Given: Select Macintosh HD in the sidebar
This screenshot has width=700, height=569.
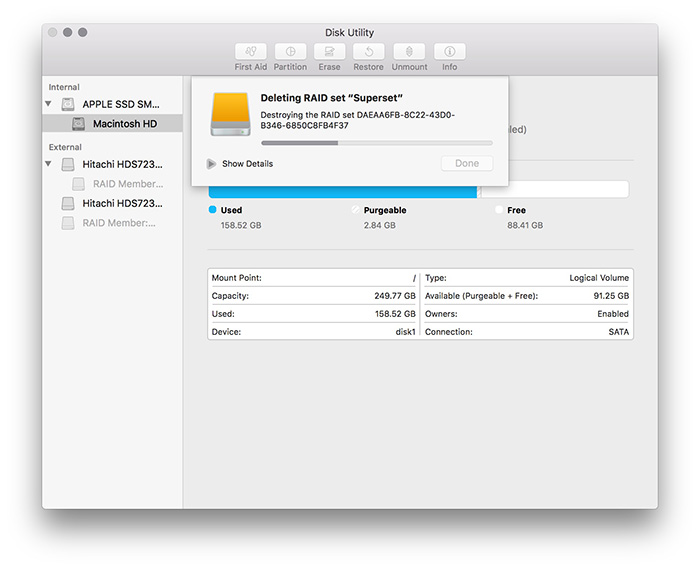Looking at the screenshot, I should tap(112, 124).
